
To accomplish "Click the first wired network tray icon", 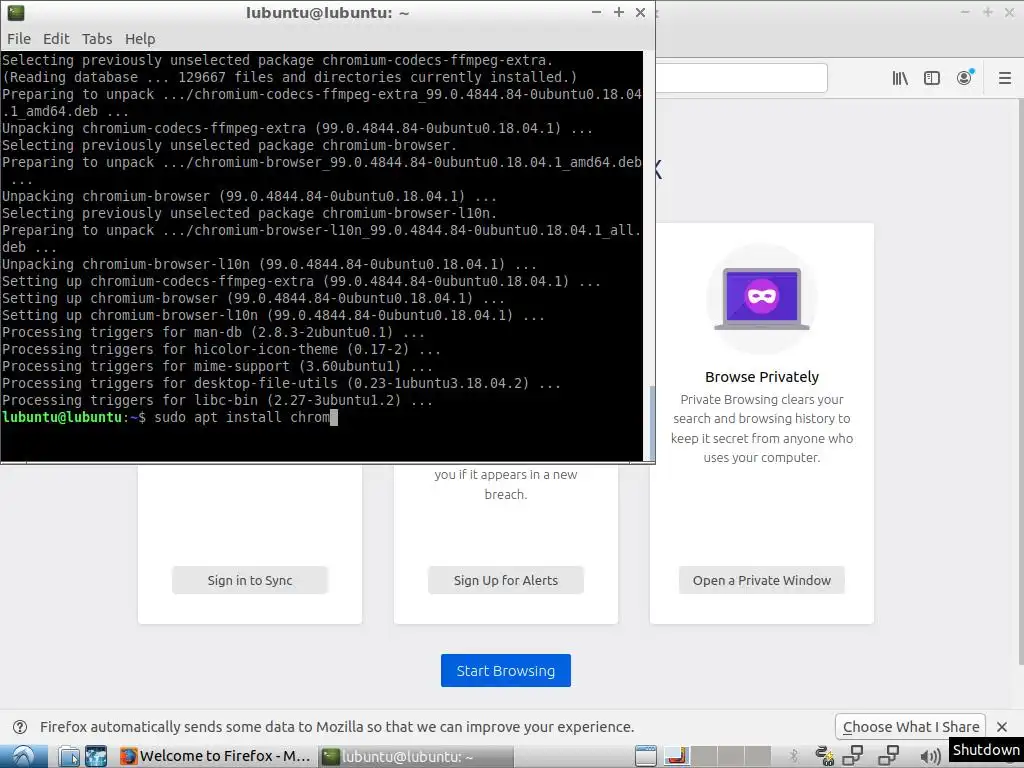I will pos(853,756).
